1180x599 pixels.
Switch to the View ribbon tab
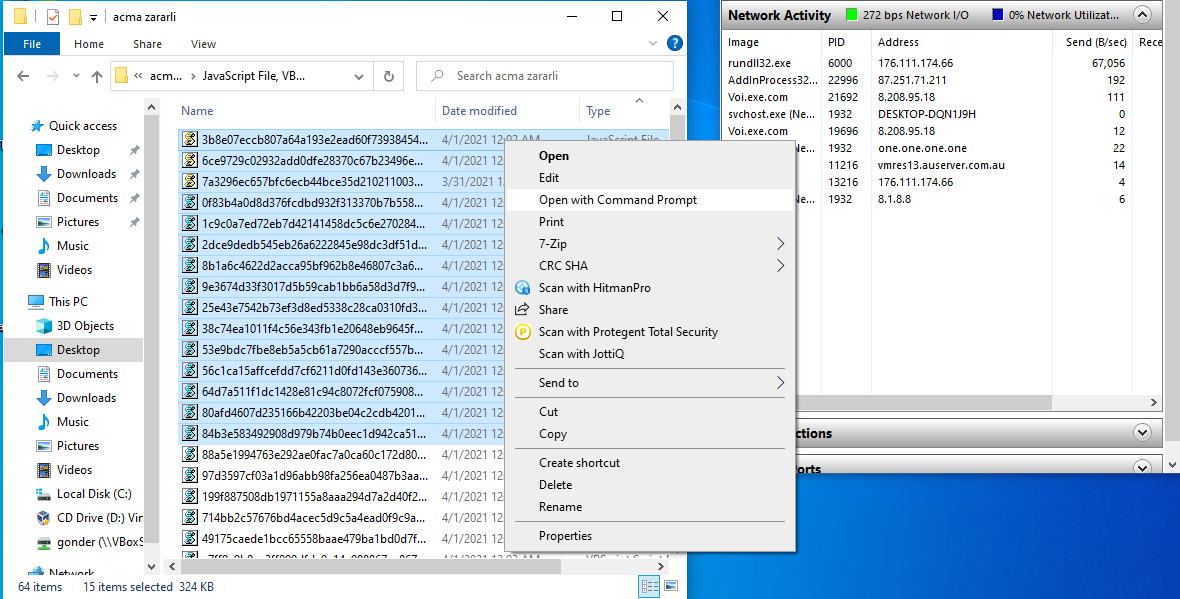coord(203,44)
